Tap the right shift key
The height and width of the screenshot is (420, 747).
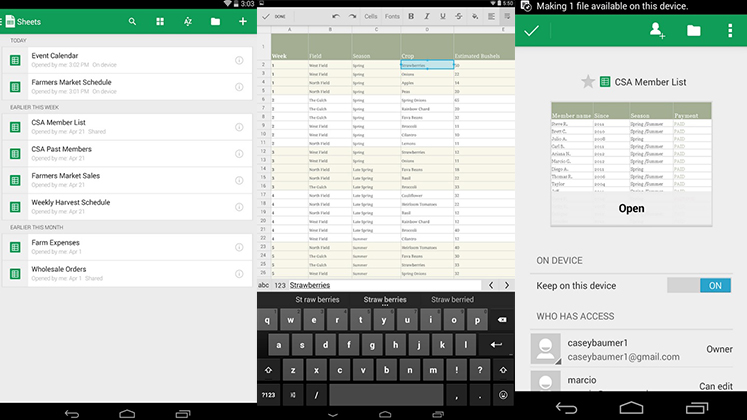[x=503, y=370]
